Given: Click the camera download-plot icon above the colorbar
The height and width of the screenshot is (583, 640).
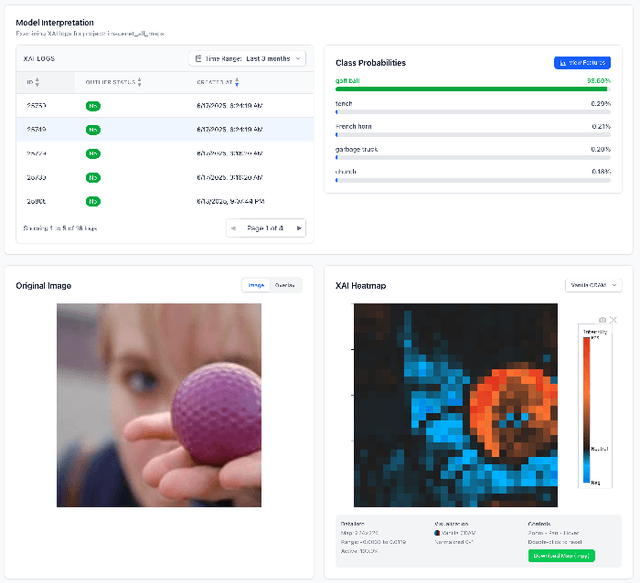Looking at the screenshot, I should pos(602,320).
